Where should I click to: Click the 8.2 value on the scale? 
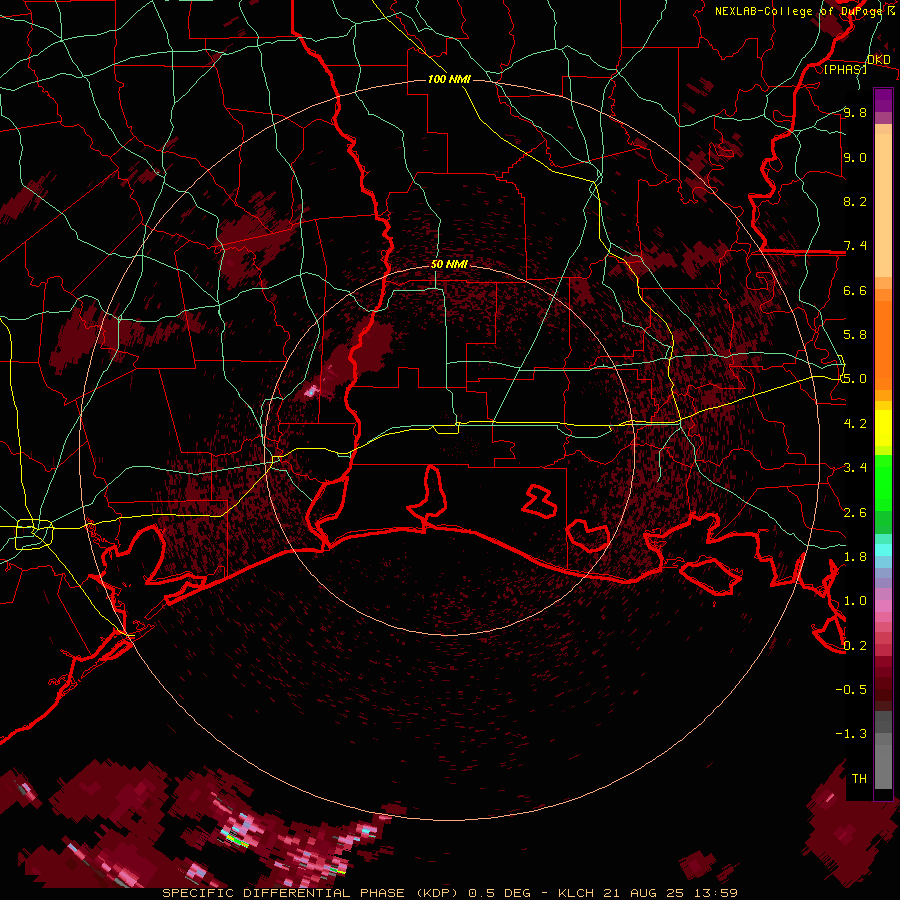[x=855, y=201]
